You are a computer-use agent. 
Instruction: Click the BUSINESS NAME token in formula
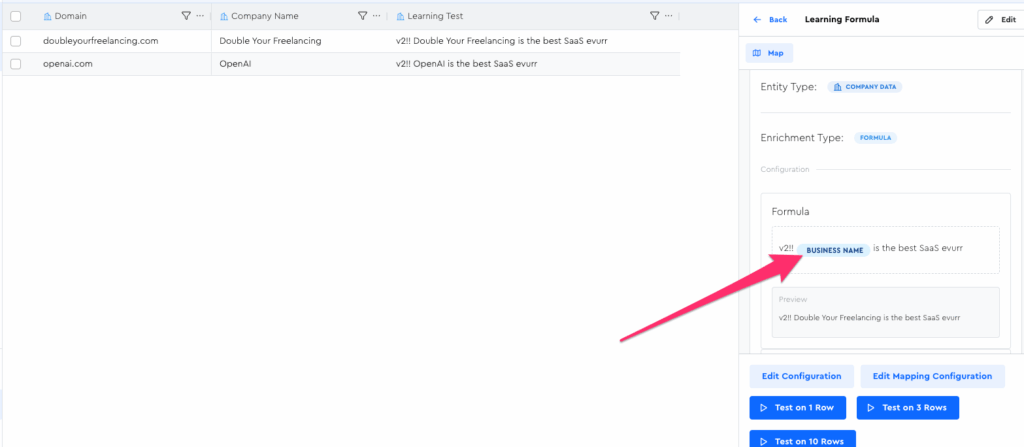click(834, 250)
